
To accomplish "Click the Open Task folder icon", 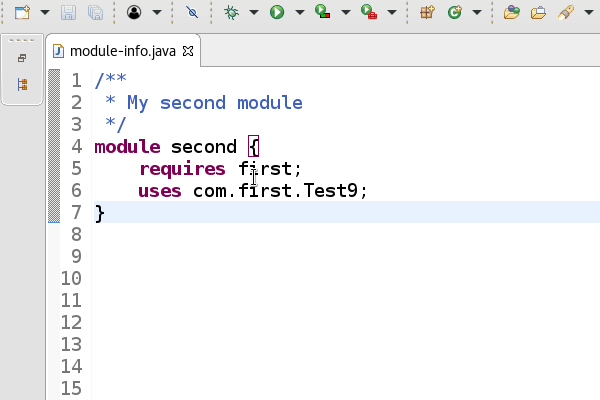I will pyautogui.click(x=538, y=13).
